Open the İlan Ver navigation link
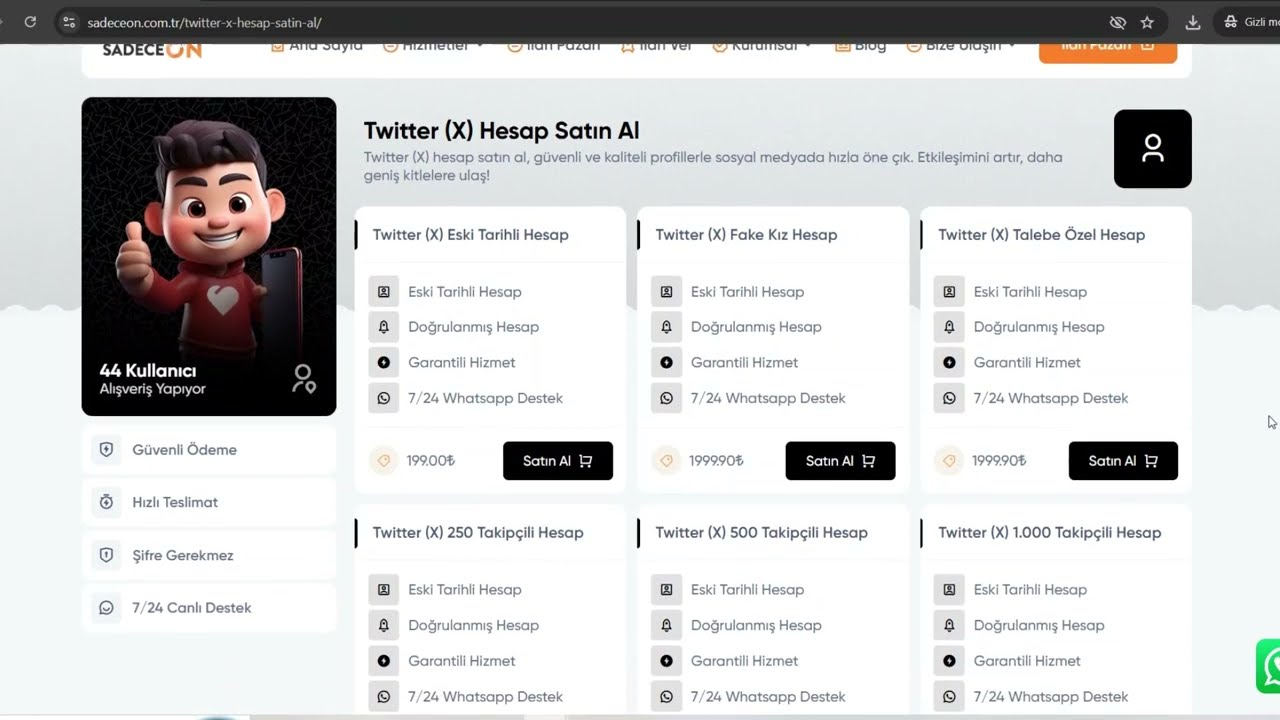This screenshot has height=720, width=1280. 656,46
